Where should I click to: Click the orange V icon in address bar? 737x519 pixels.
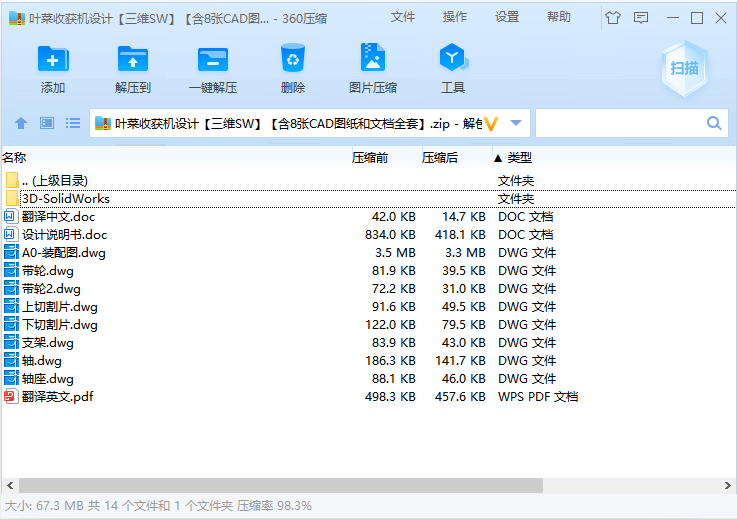point(491,124)
